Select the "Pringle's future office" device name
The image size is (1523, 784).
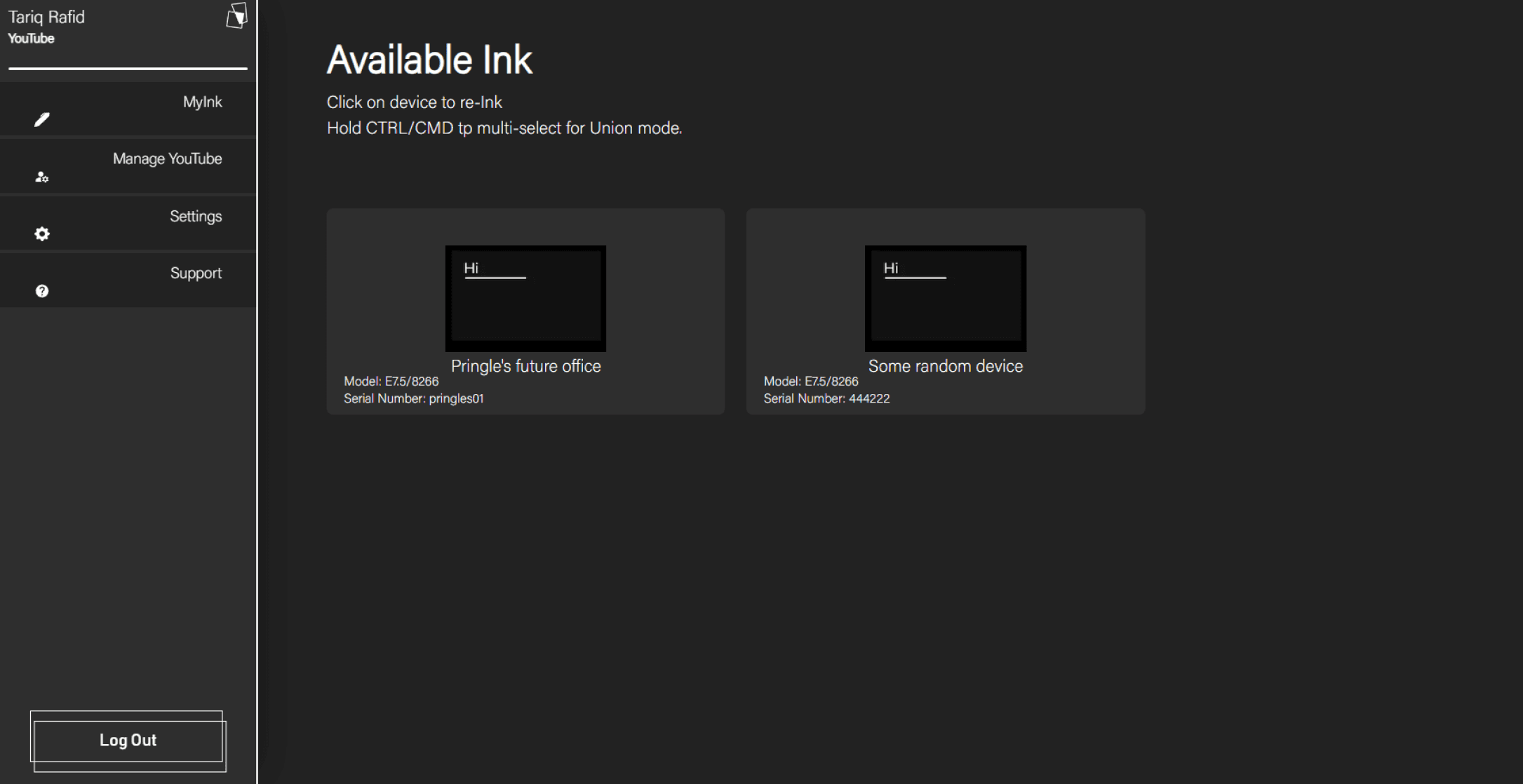click(525, 366)
